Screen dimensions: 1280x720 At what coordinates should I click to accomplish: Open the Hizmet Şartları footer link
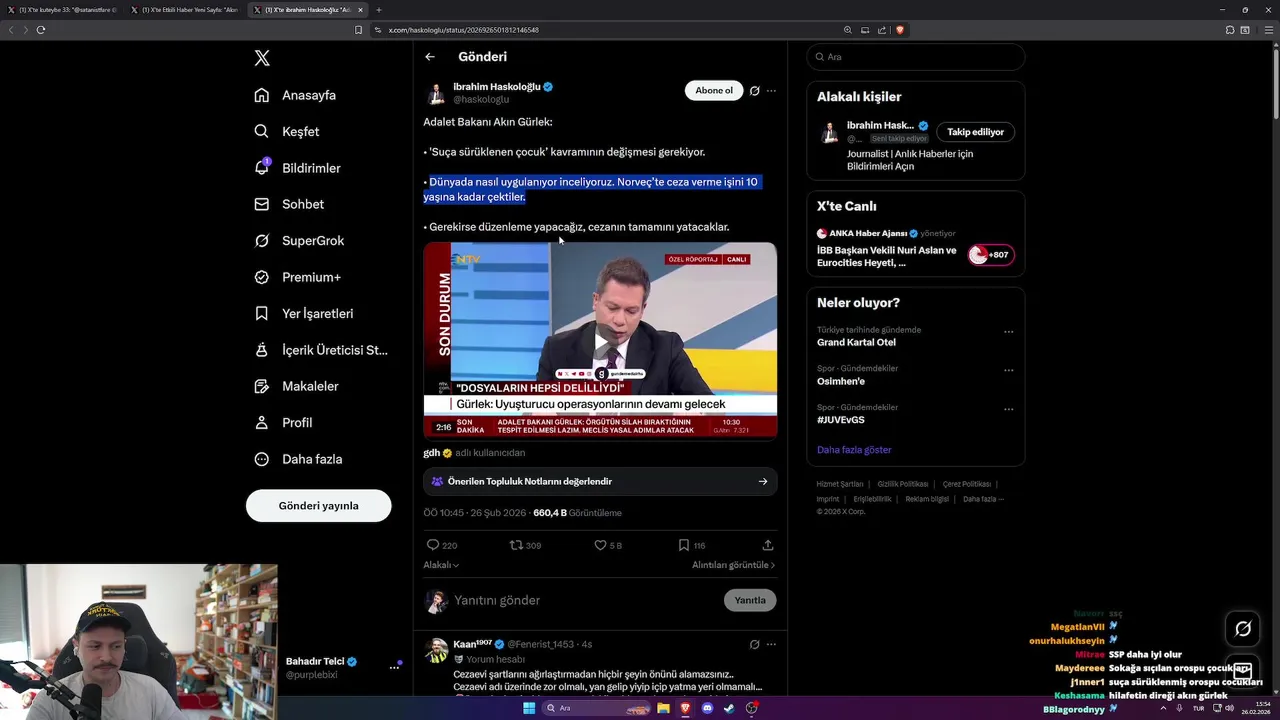click(x=842, y=484)
